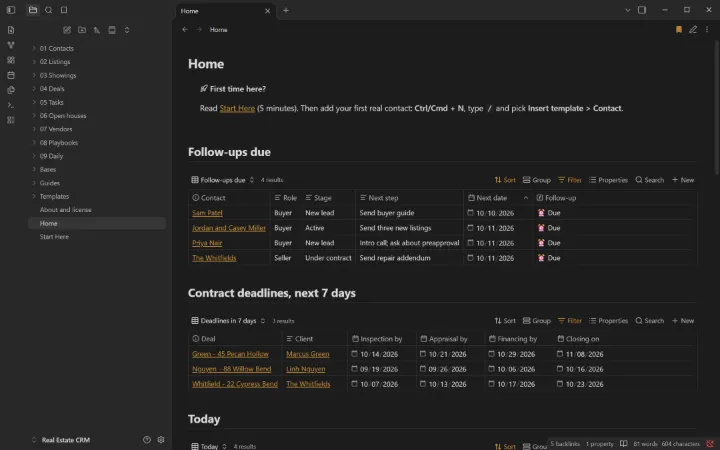This screenshot has width=720, height=450.
Task: Toggle the left sidebar collapse icon
Action: coord(11,10)
